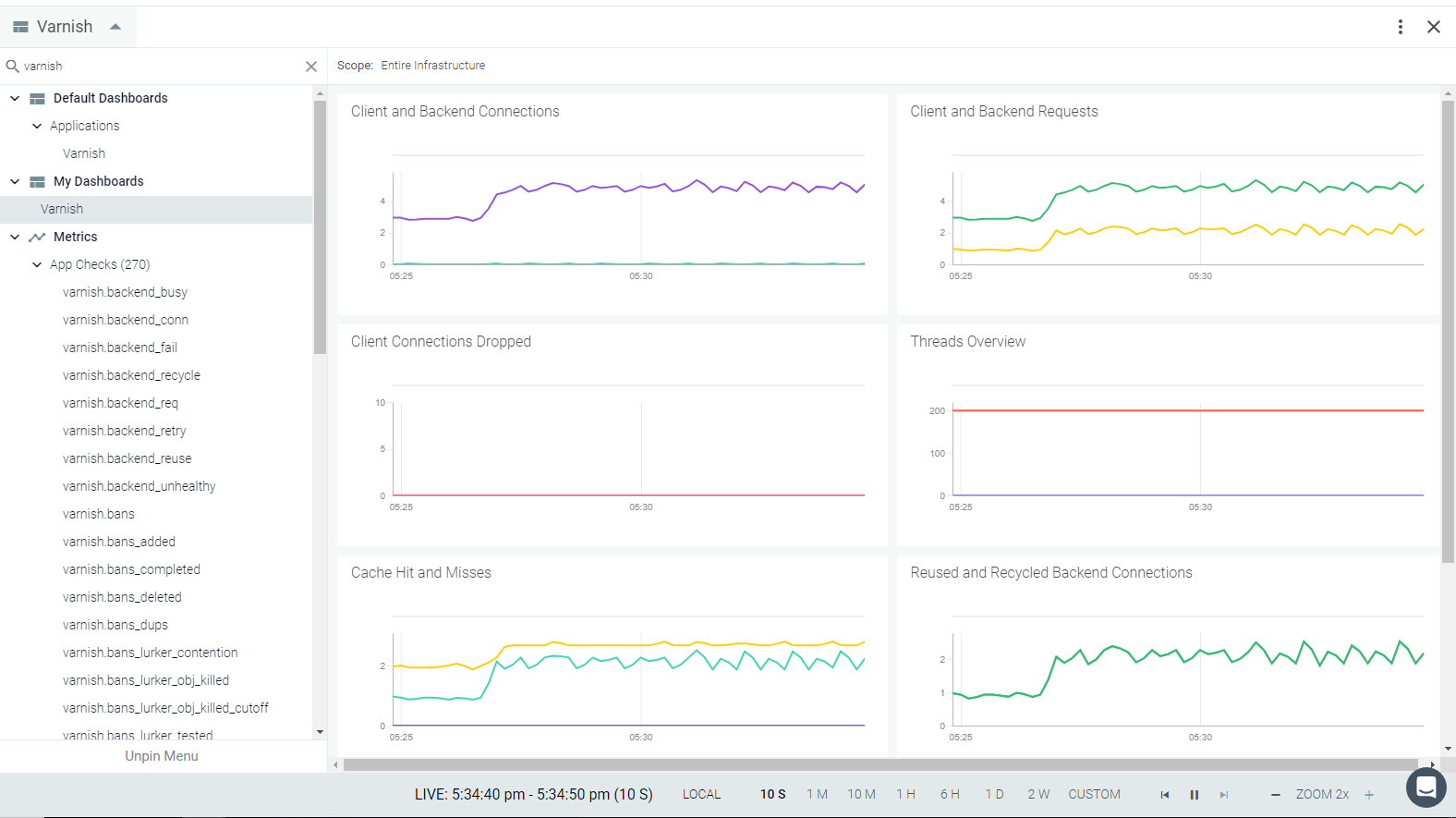
Task: Click the dashboard horizontal scrollbar
Action: point(880,764)
